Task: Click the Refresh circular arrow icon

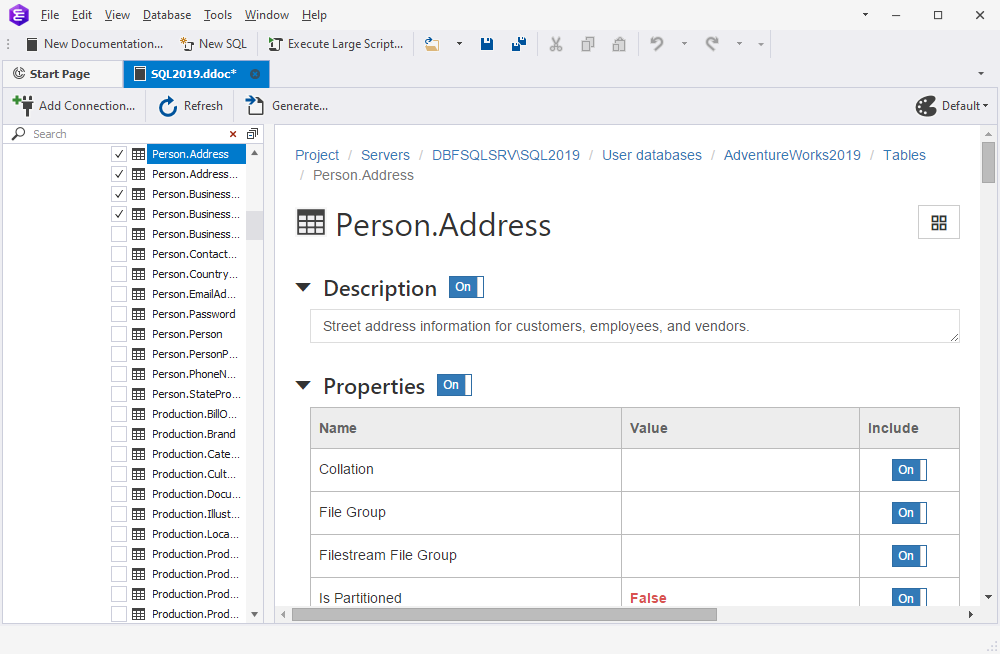Action: (168, 107)
